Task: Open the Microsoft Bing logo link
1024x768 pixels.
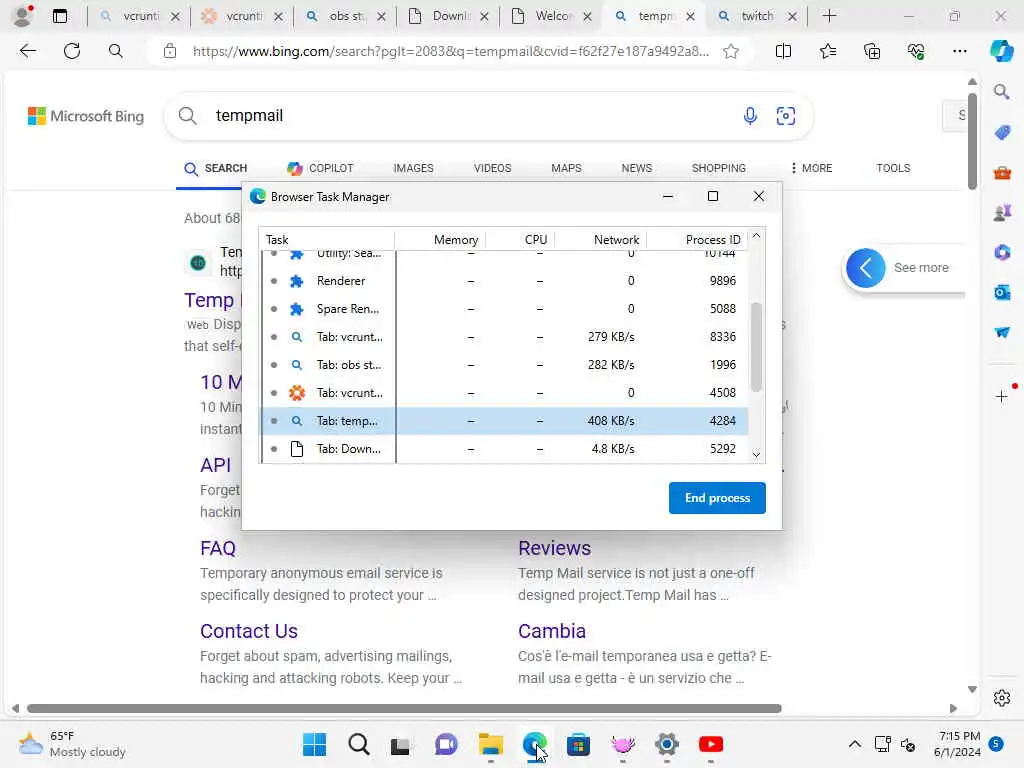Action: click(x=86, y=116)
